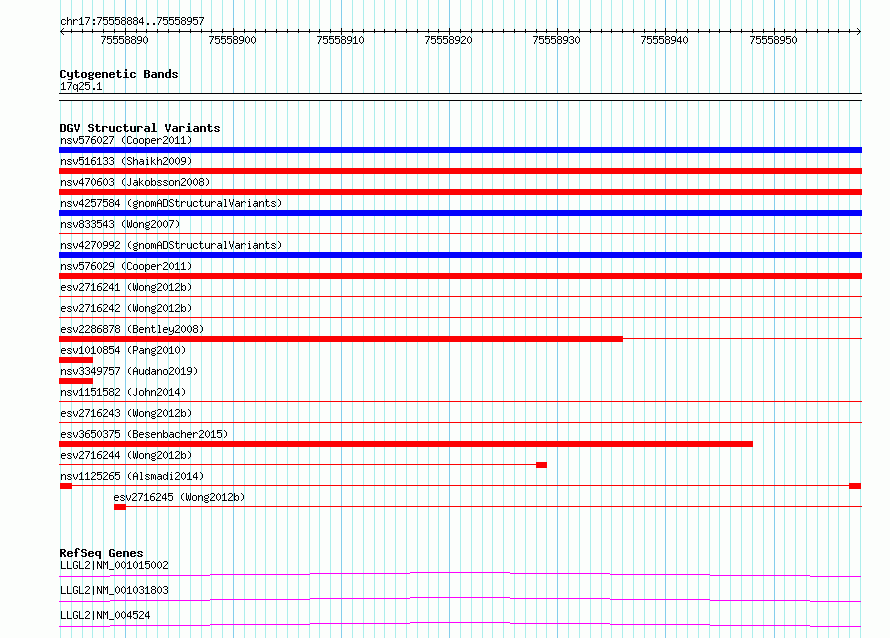Open esv2716241 (Wong2012b) variant
Viewport: 890px width, 638px height.
click(x=126, y=287)
